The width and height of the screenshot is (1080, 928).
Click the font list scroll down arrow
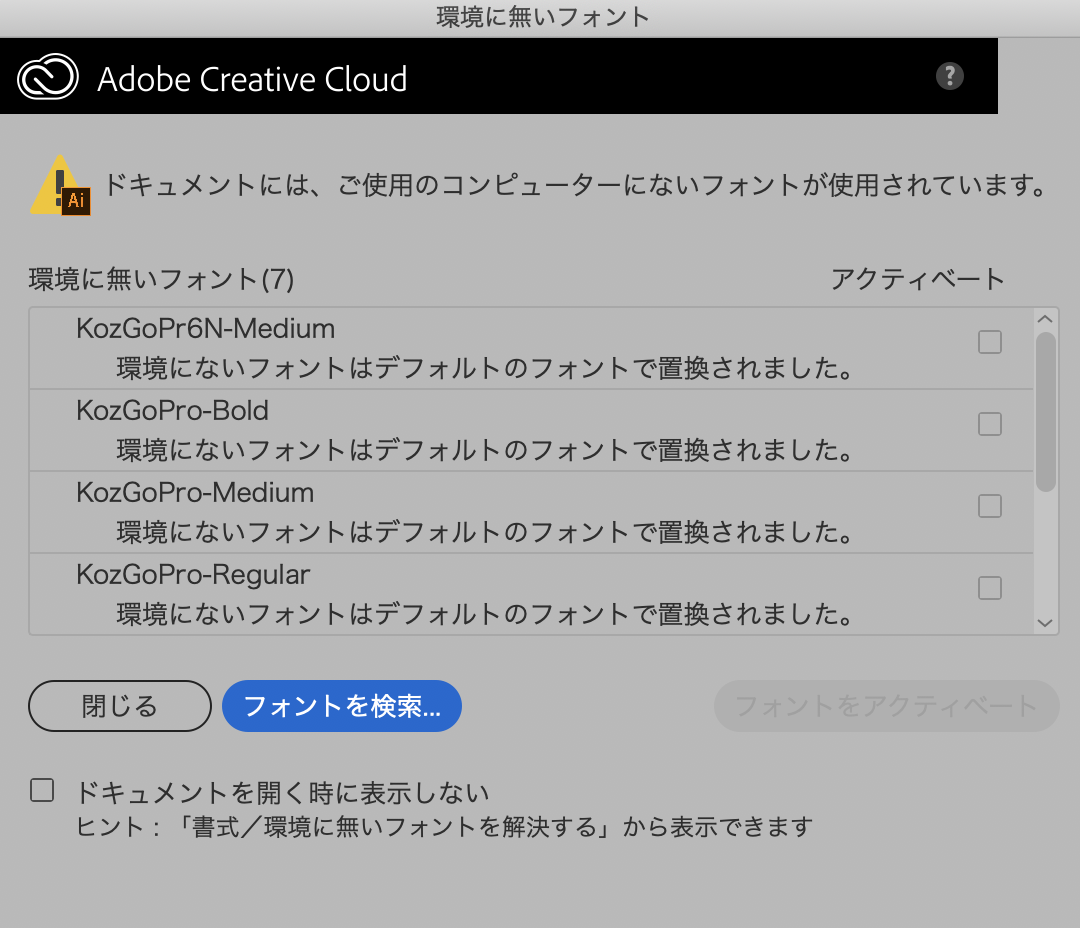pos(1045,623)
